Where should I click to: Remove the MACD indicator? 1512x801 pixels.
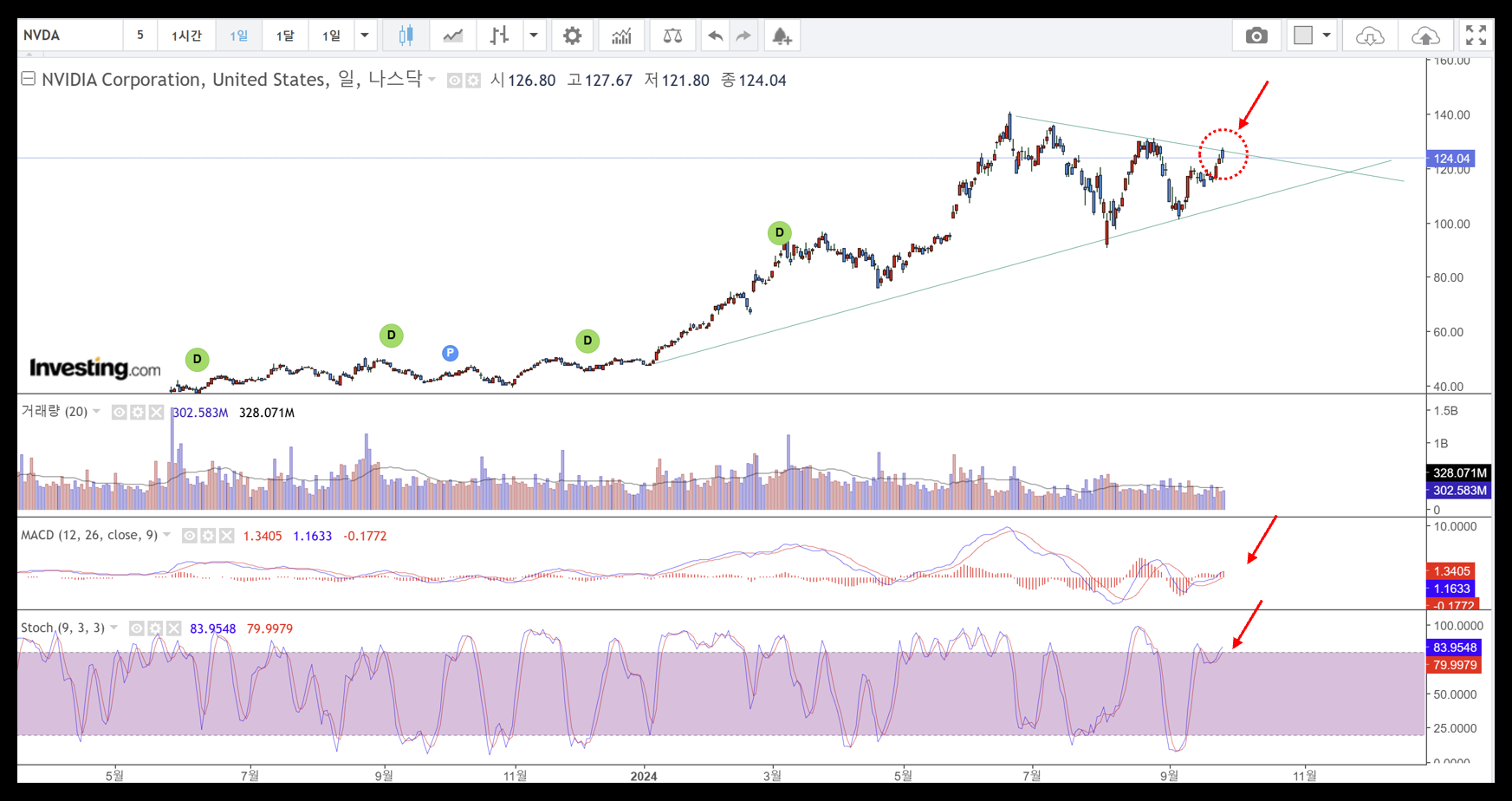pos(226,536)
